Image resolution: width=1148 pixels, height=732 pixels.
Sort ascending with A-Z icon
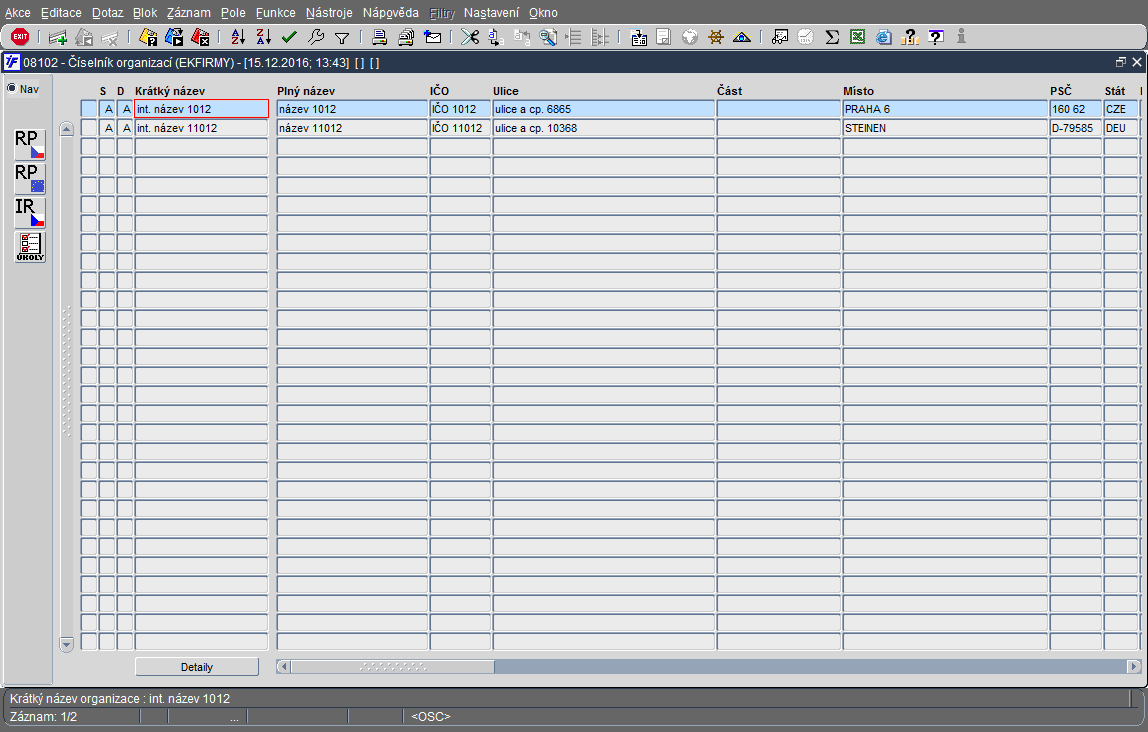(238, 37)
